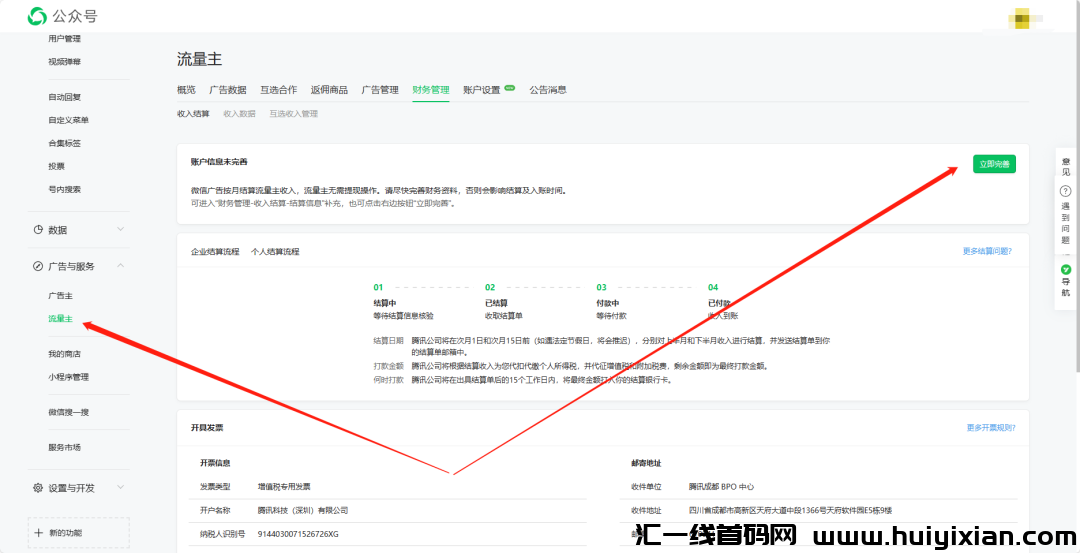
Task: Collapse the 广告与服务 section chevron
Action: pos(120,266)
